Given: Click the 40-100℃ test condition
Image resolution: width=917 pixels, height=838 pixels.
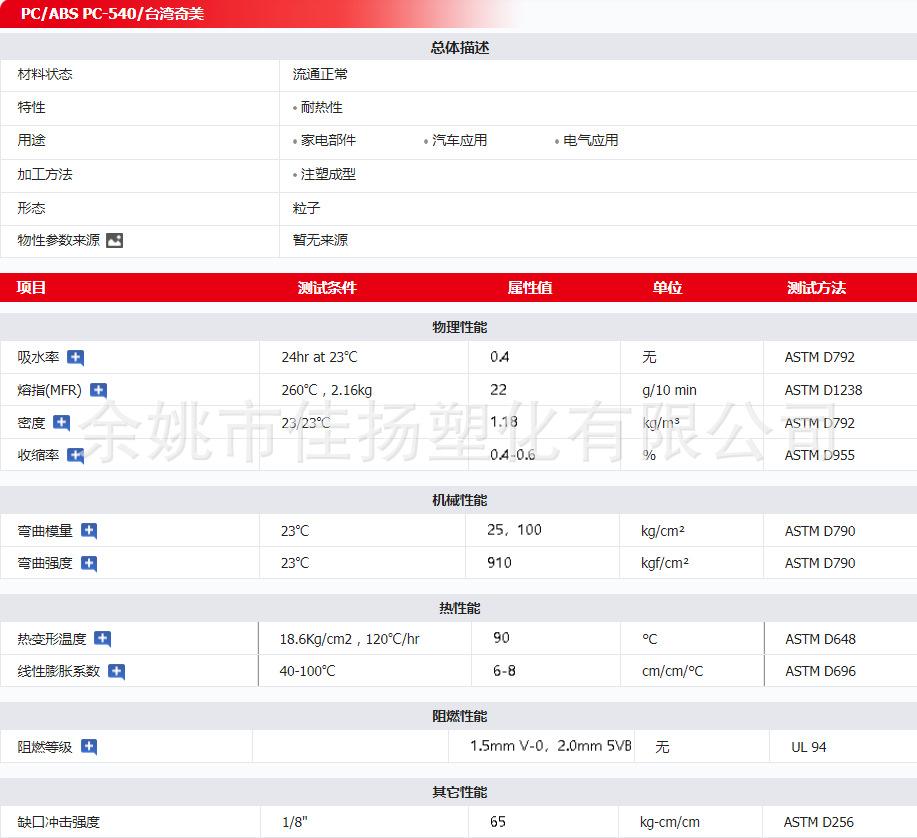Looking at the screenshot, I should (308, 671).
